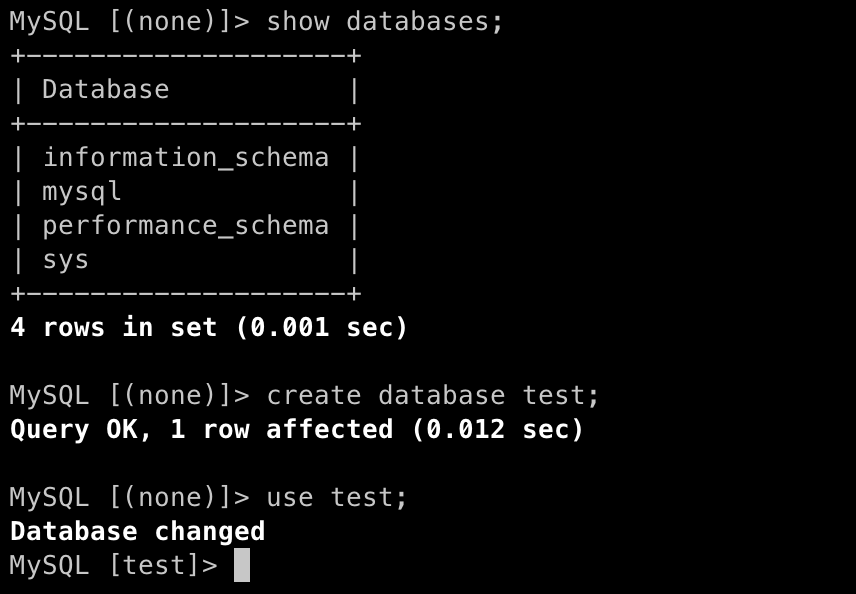Click the terminal cursor block
The width and height of the screenshot is (856, 594).
242,565
